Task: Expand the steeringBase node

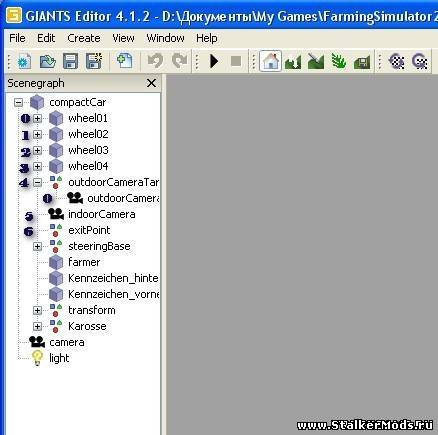Action: pos(37,246)
